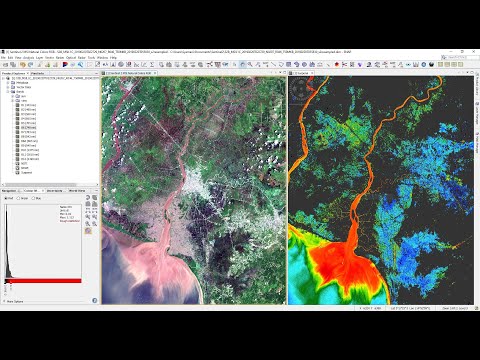Open the File menu
Image resolution: width=480 pixels, height=360 pixels.
point(3,57)
